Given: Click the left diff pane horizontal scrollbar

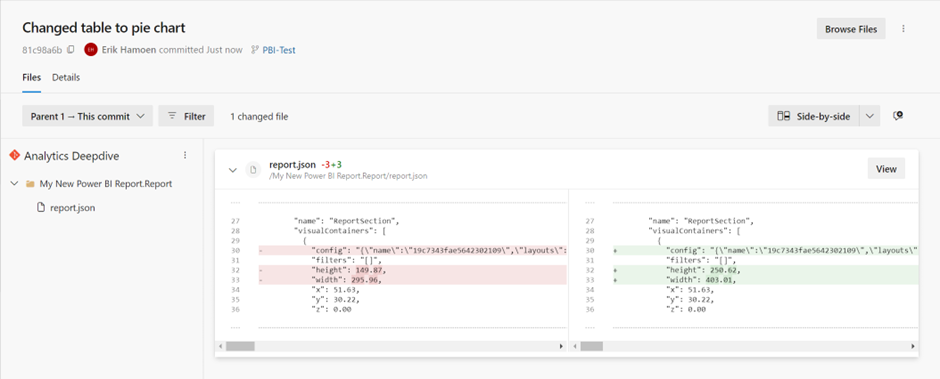Looking at the screenshot, I should [x=391, y=346].
